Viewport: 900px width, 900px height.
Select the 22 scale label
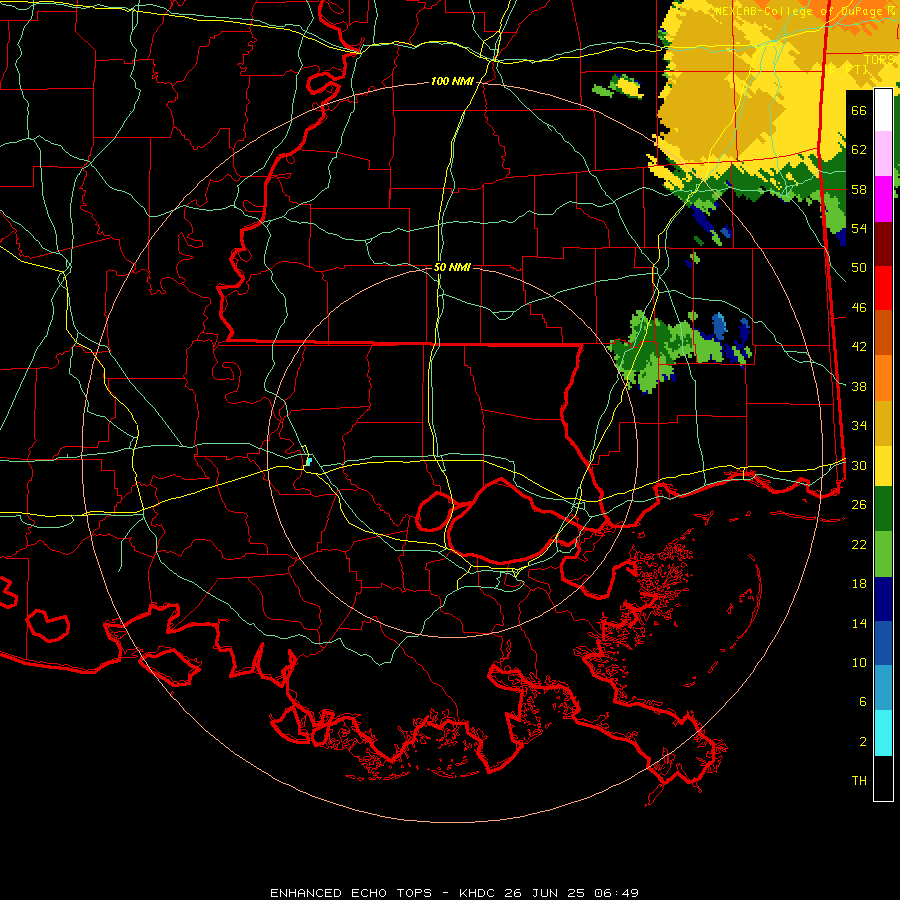click(x=859, y=544)
